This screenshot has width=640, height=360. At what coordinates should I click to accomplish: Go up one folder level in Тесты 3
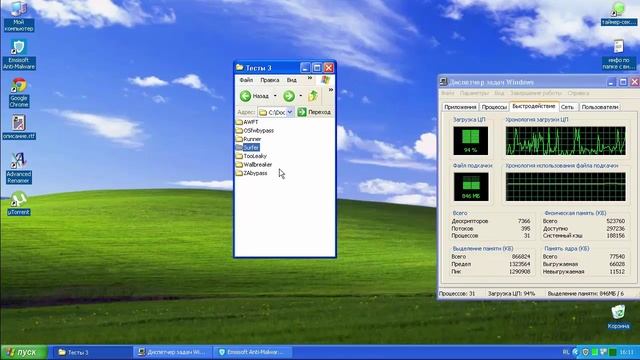(x=313, y=96)
